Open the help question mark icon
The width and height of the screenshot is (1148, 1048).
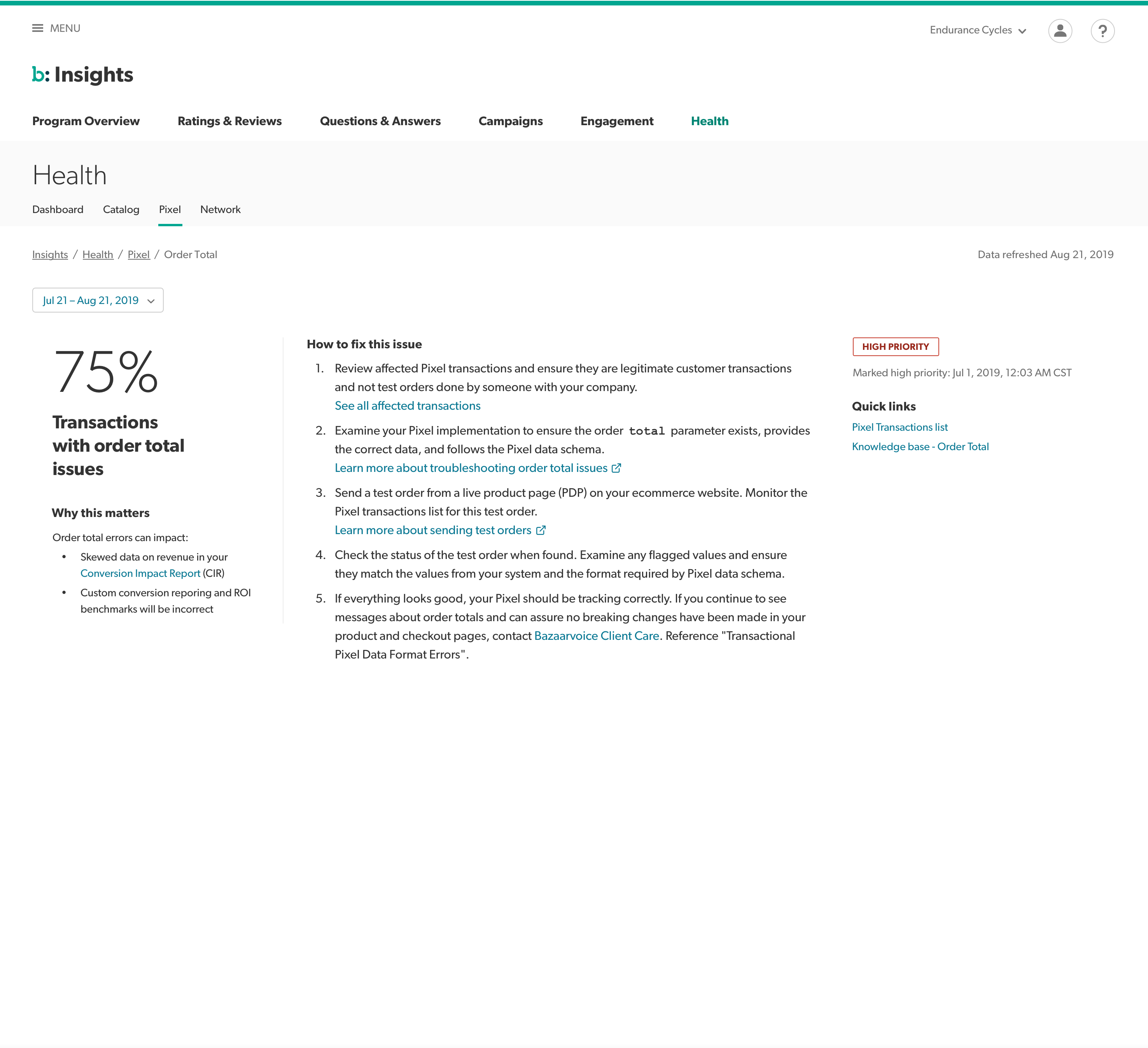click(1102, 31)
